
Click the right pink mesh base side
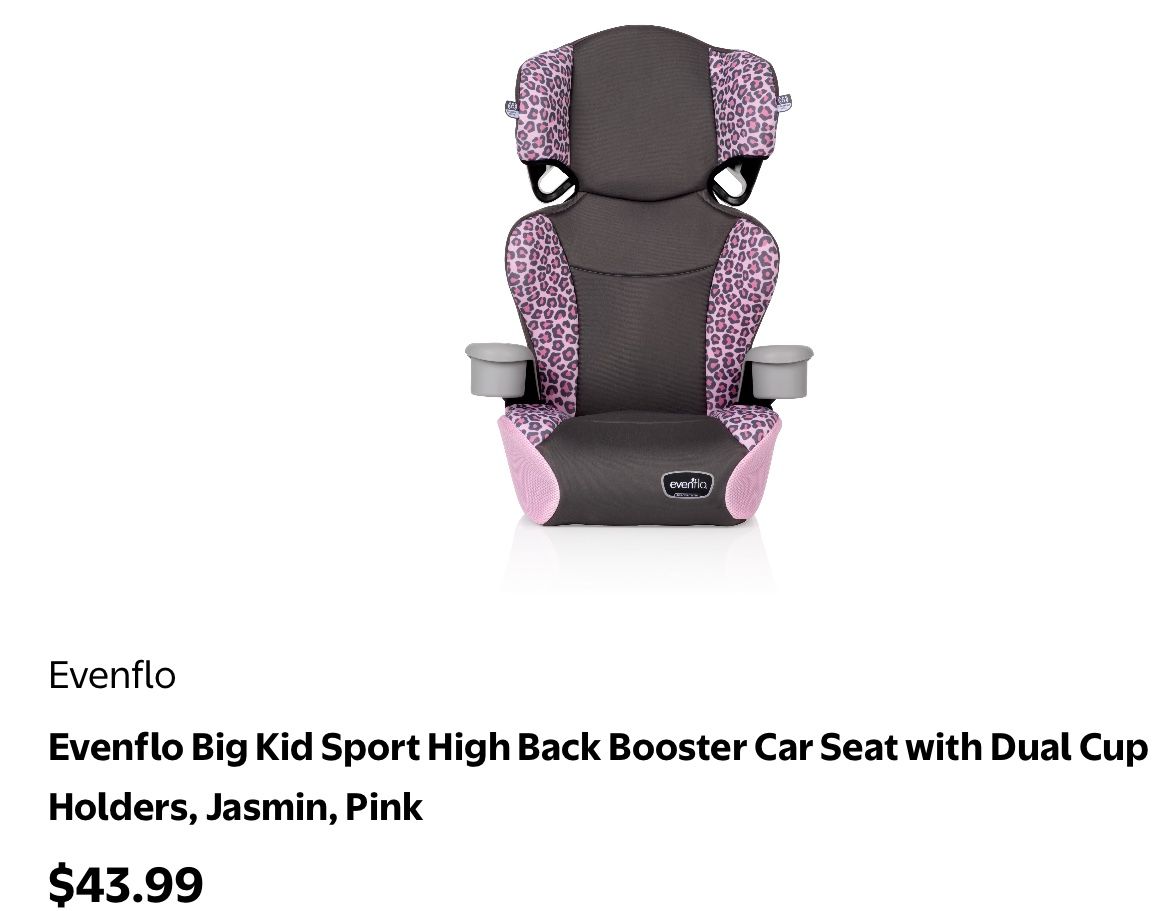754,469
